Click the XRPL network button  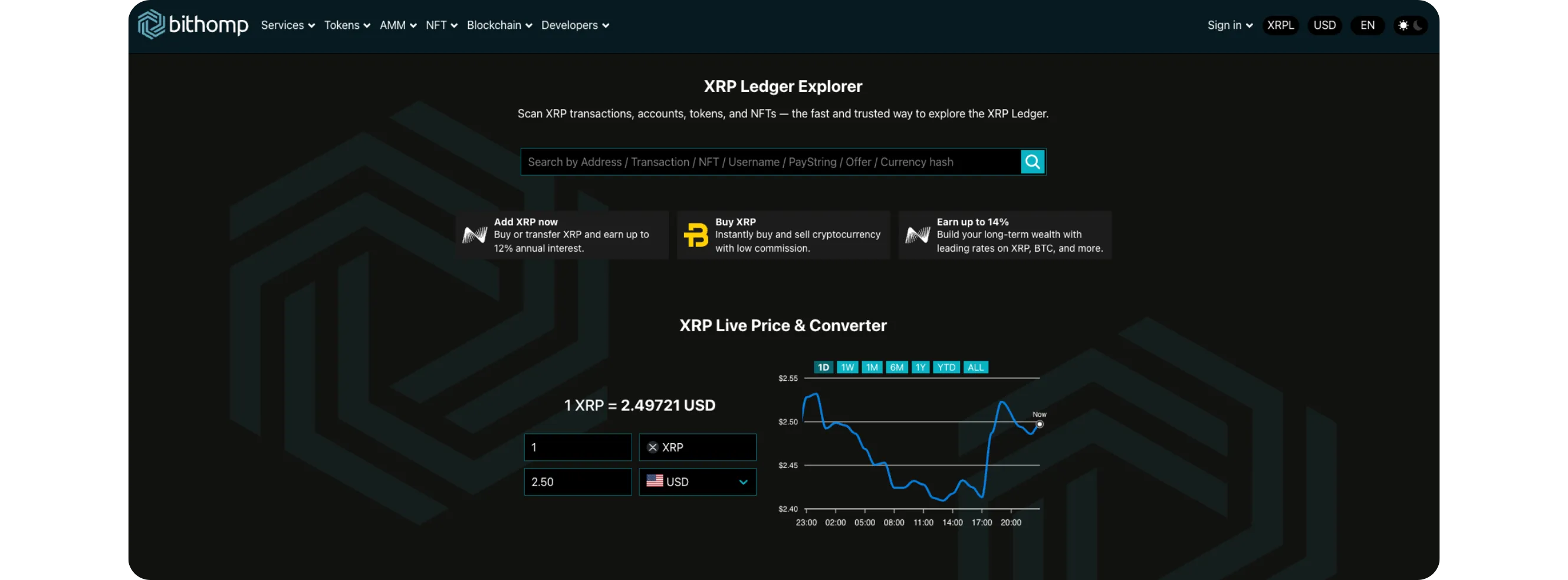(x=1280, y=25)
